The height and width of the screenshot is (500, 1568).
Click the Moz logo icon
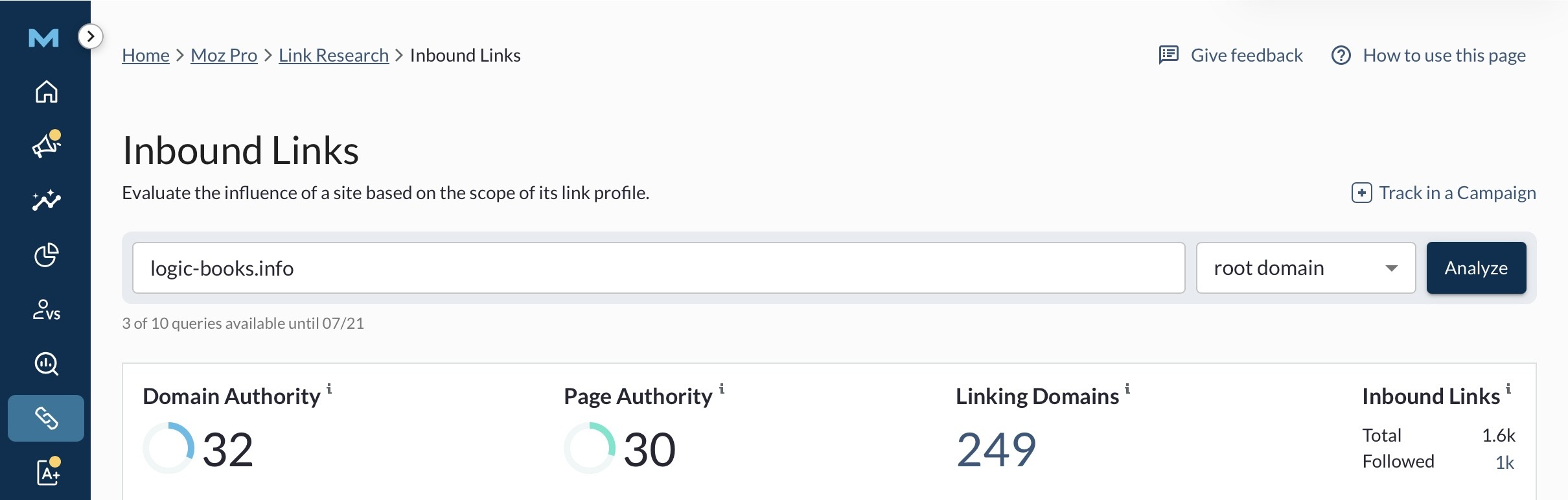click(43, 38)
